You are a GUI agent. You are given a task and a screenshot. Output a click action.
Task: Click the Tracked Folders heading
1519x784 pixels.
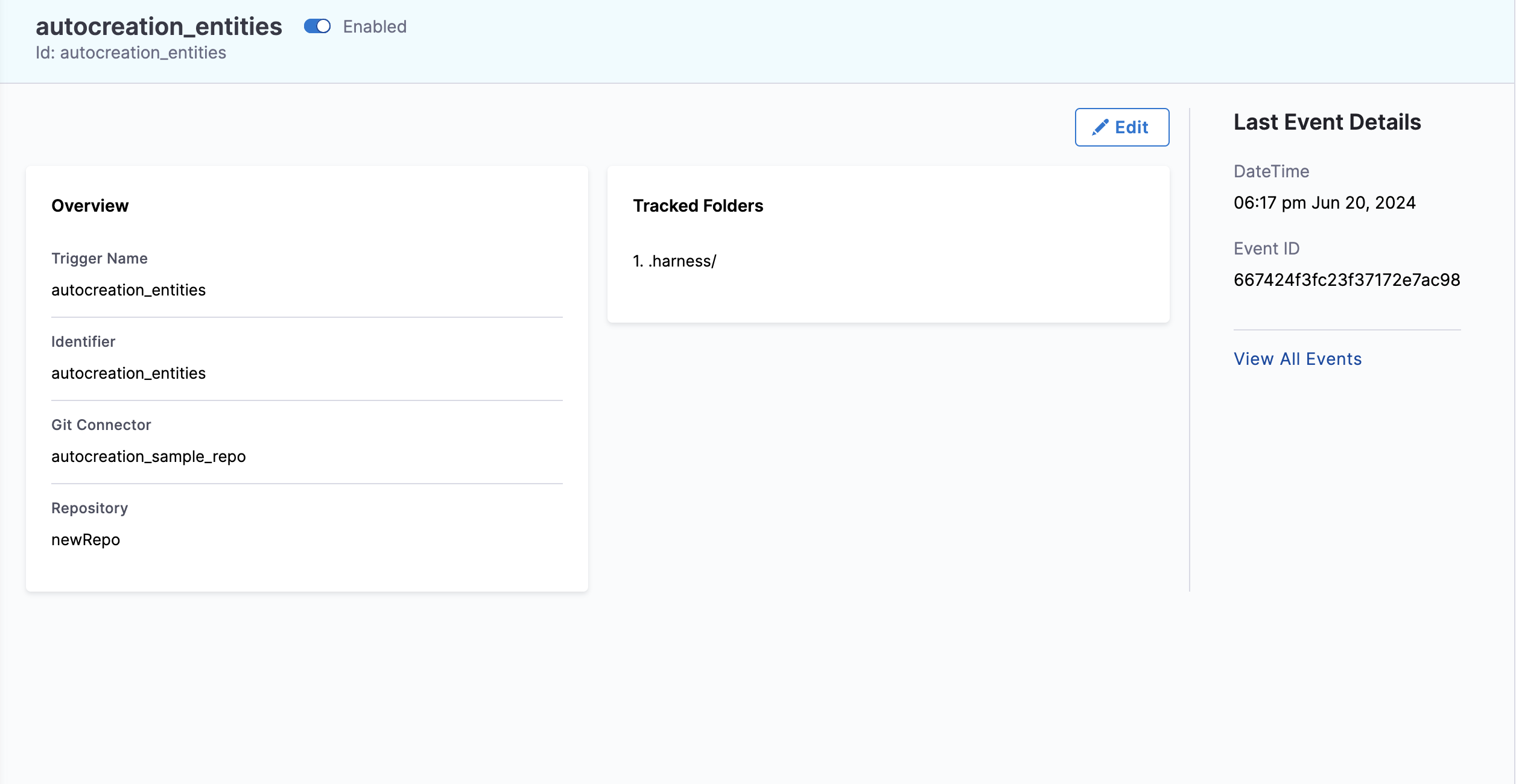(698, 206)
